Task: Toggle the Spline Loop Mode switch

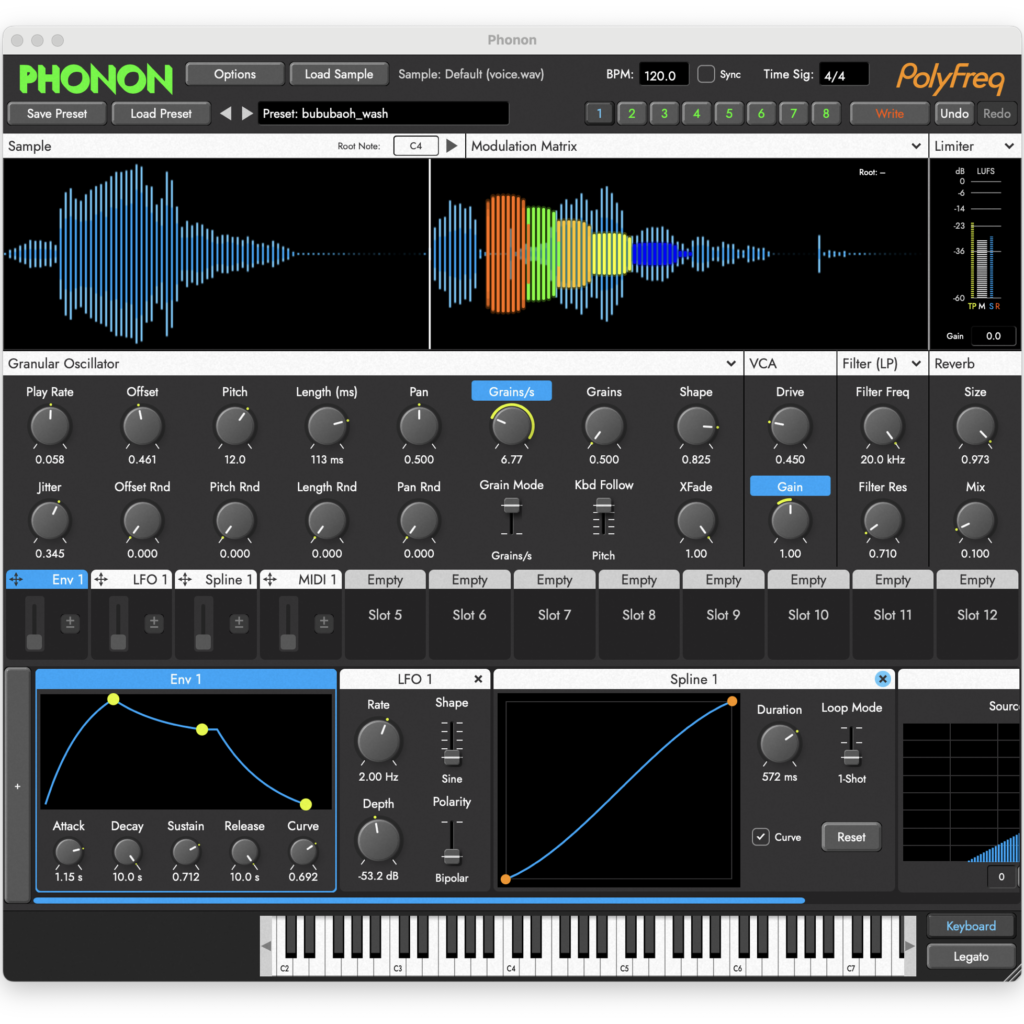Action: coord(851,746)
